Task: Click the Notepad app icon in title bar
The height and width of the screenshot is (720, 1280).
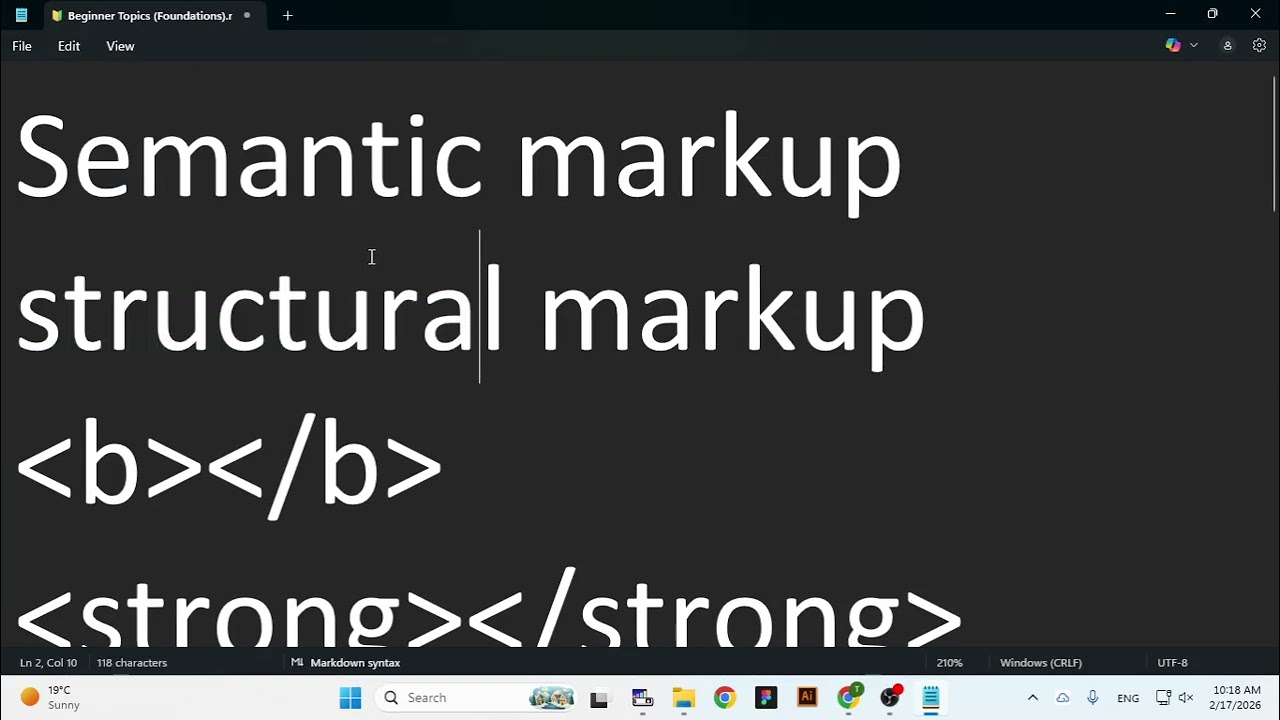Action: point(21,15)
